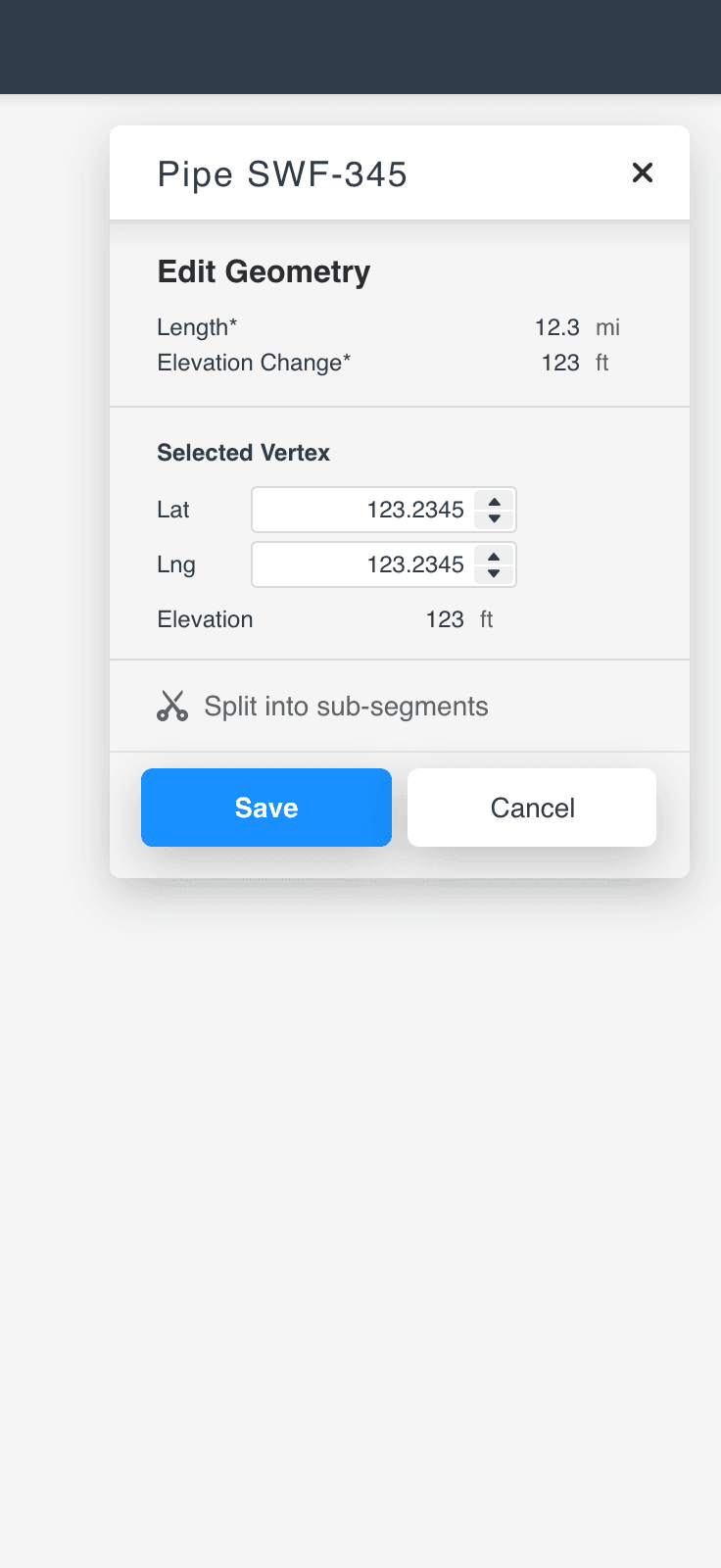Increase the Lat value with up arrow

coord(495,502)
